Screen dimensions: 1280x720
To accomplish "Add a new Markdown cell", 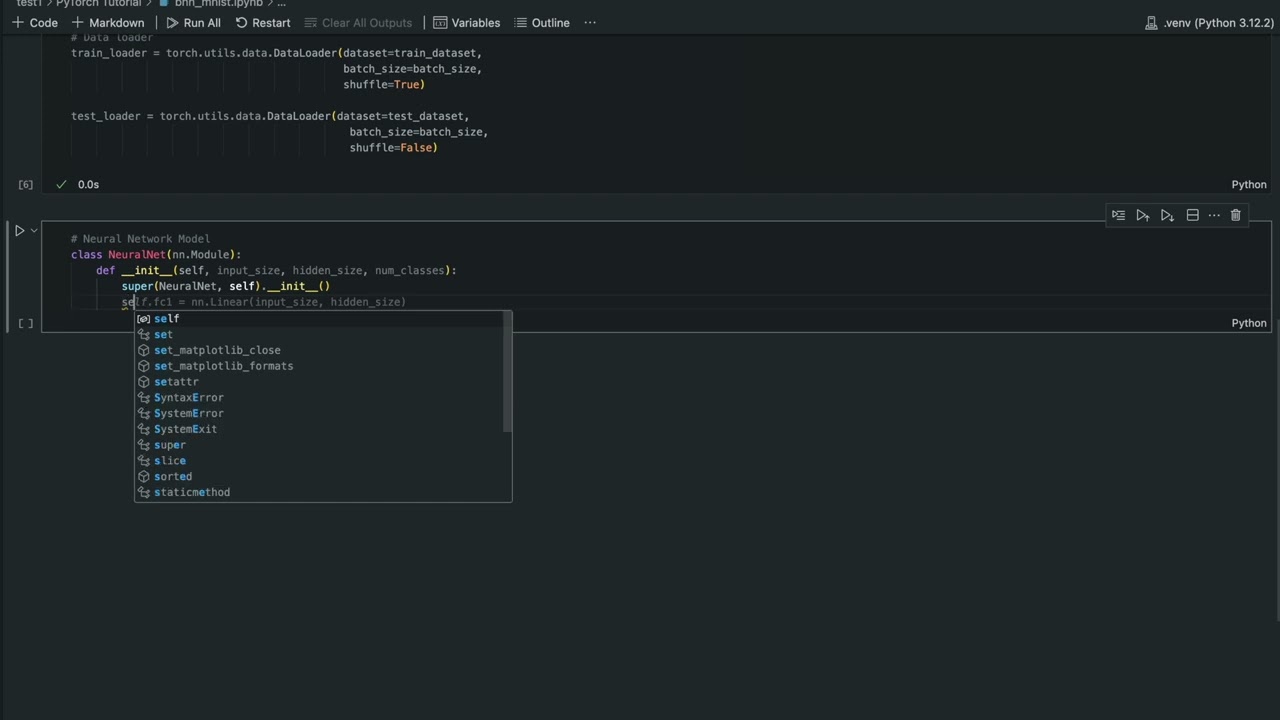I will click(x=108, y=22).
